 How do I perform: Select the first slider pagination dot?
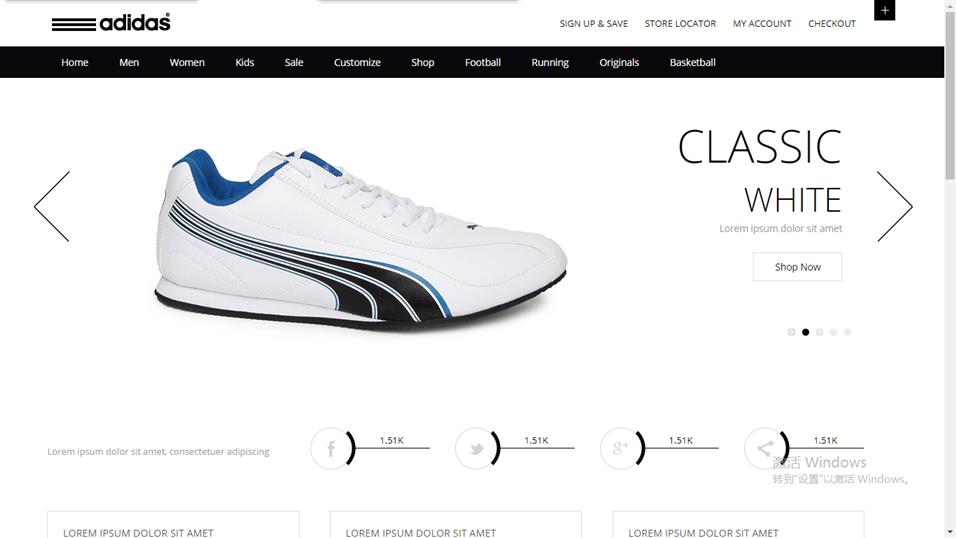coord(791,332)
